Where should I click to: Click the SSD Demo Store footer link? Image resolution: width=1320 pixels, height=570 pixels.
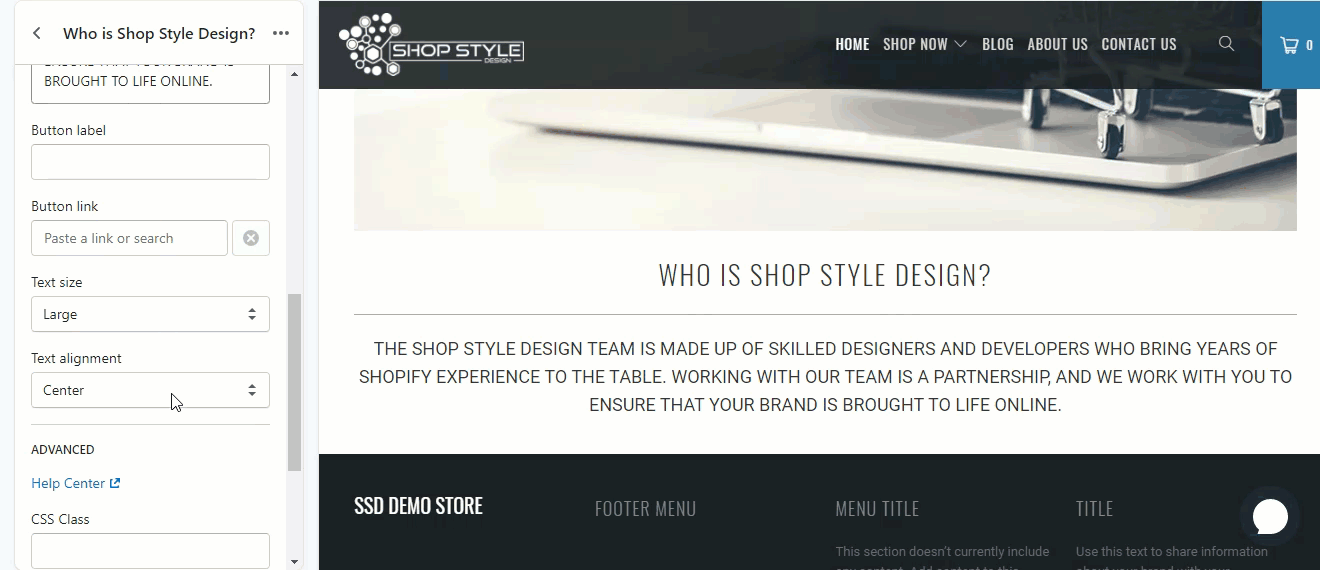click(418, 506)
